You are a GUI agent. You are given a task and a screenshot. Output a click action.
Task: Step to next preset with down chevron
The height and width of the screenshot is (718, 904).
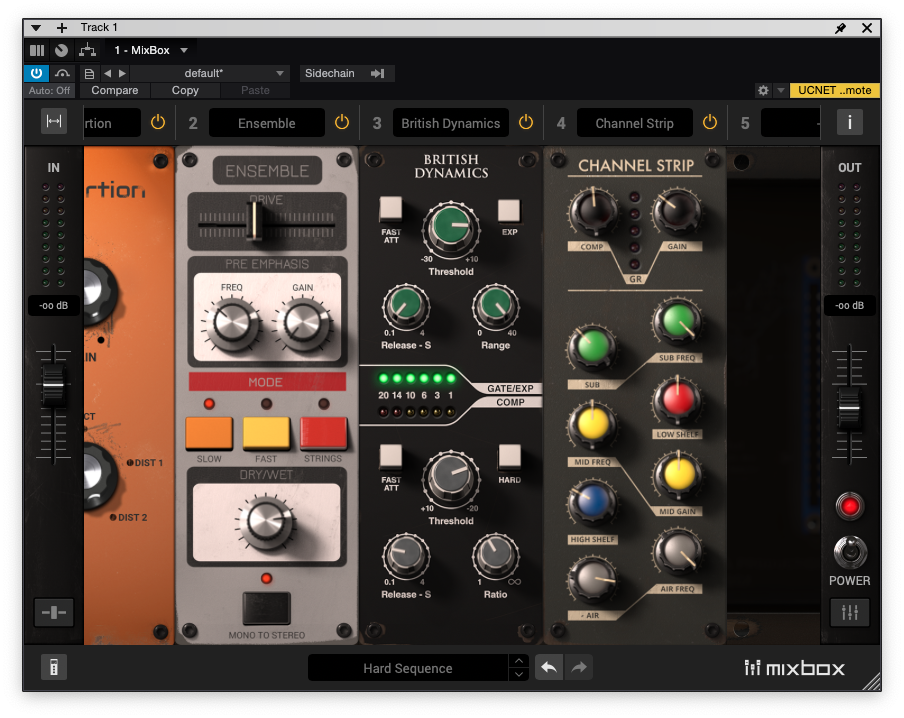pyautogui.click(x=519, y=674)
